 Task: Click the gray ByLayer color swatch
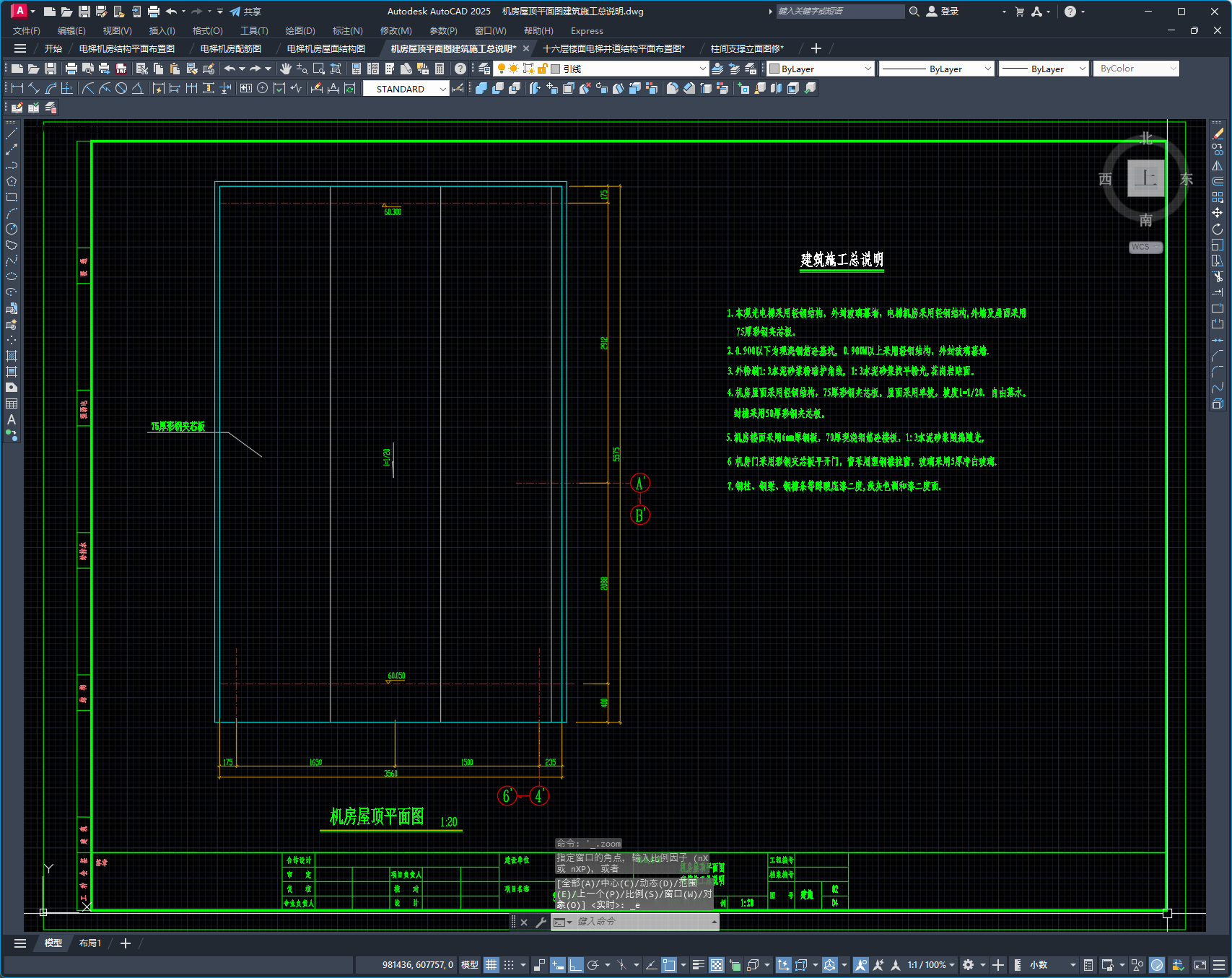pos(774,69)
